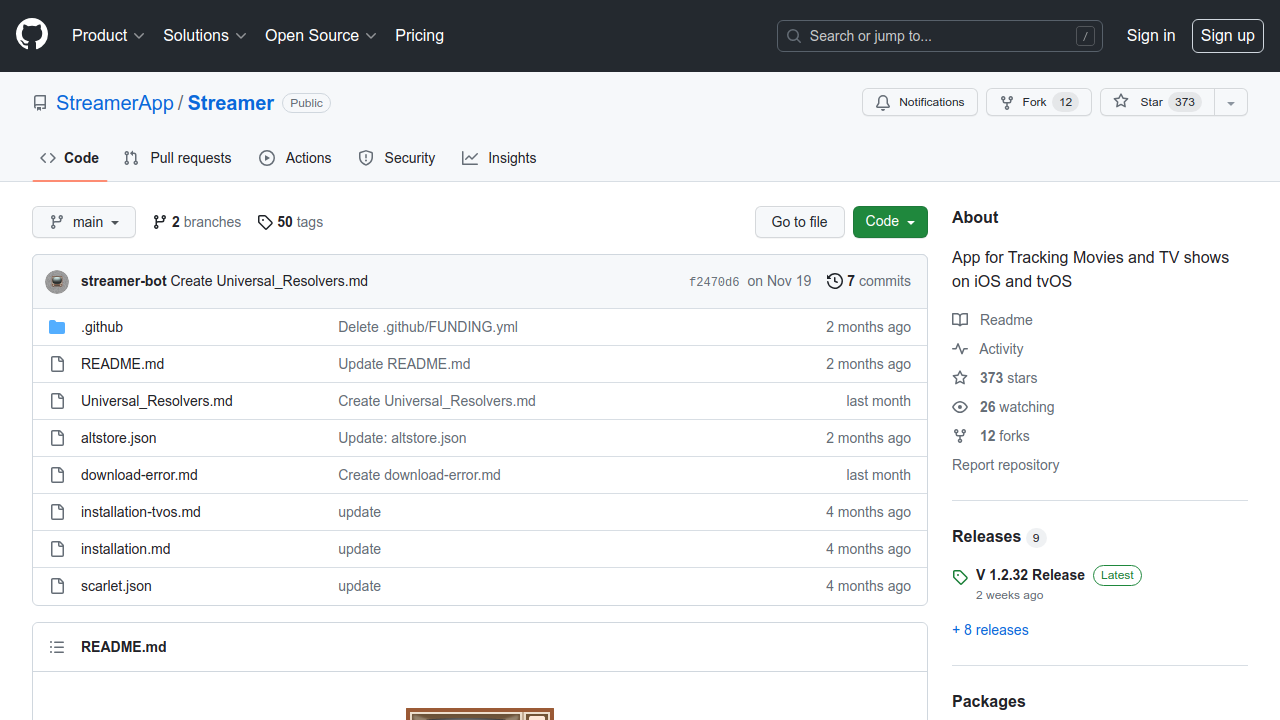The image size is (1280, 720).
Task: Open the Universal_Resolvers.md file
Action: pyautogui.click(x=157, y=401)
